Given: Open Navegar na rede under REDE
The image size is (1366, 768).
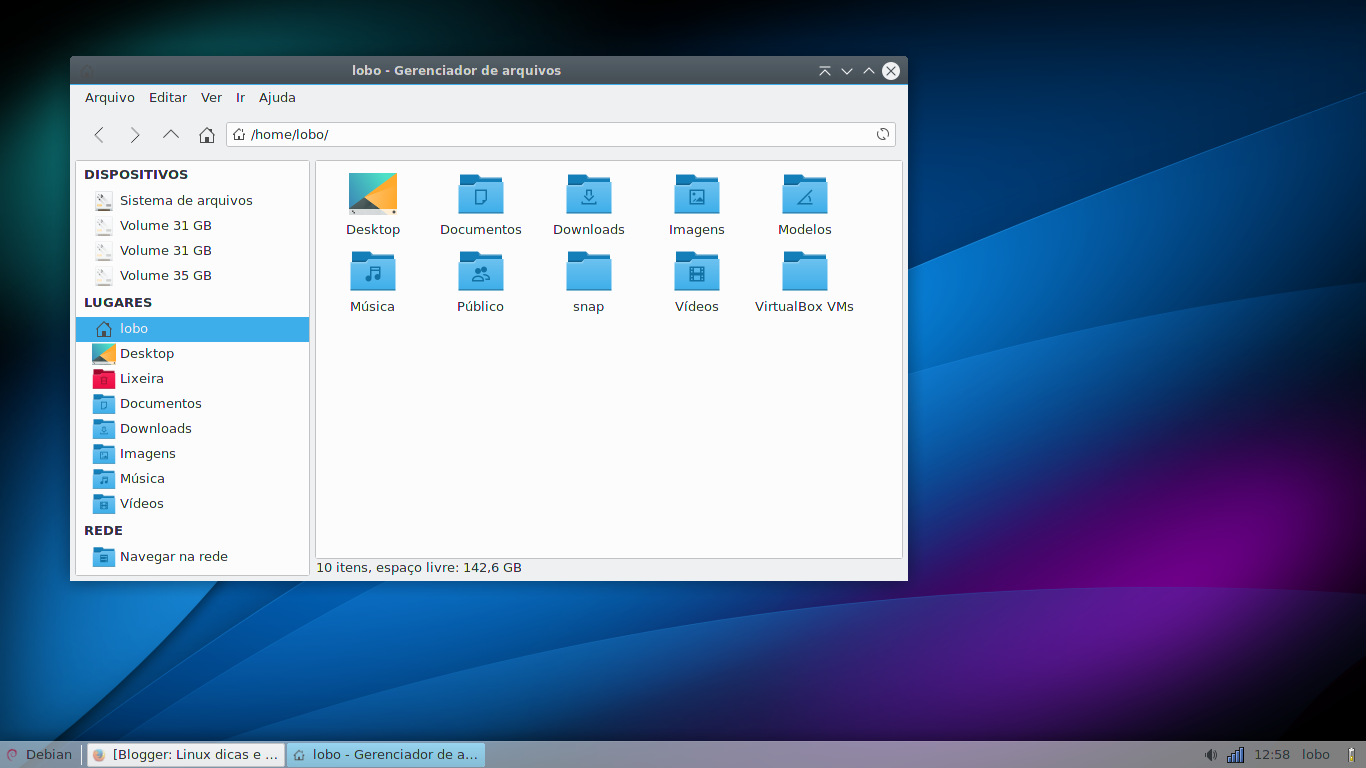Looking at the screenshot, I should (x=174, y=556).
